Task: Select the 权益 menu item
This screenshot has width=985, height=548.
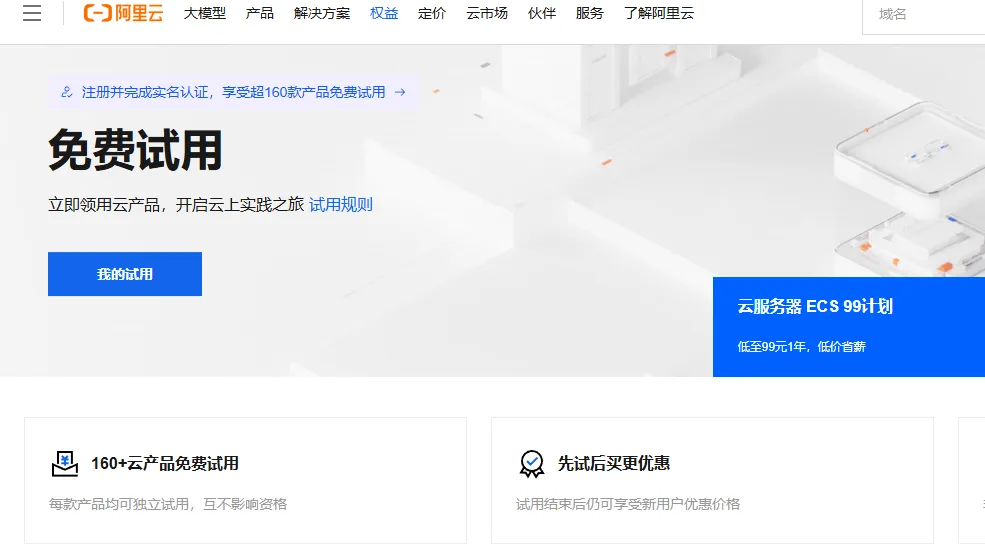Action: (x=384, y=13)
